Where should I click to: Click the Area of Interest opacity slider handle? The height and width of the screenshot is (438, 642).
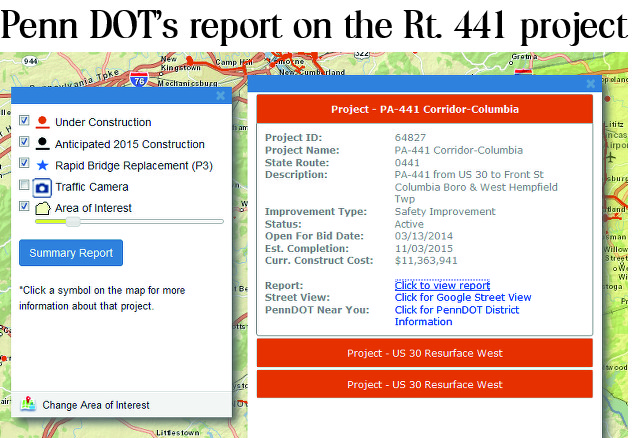point(72,222)
